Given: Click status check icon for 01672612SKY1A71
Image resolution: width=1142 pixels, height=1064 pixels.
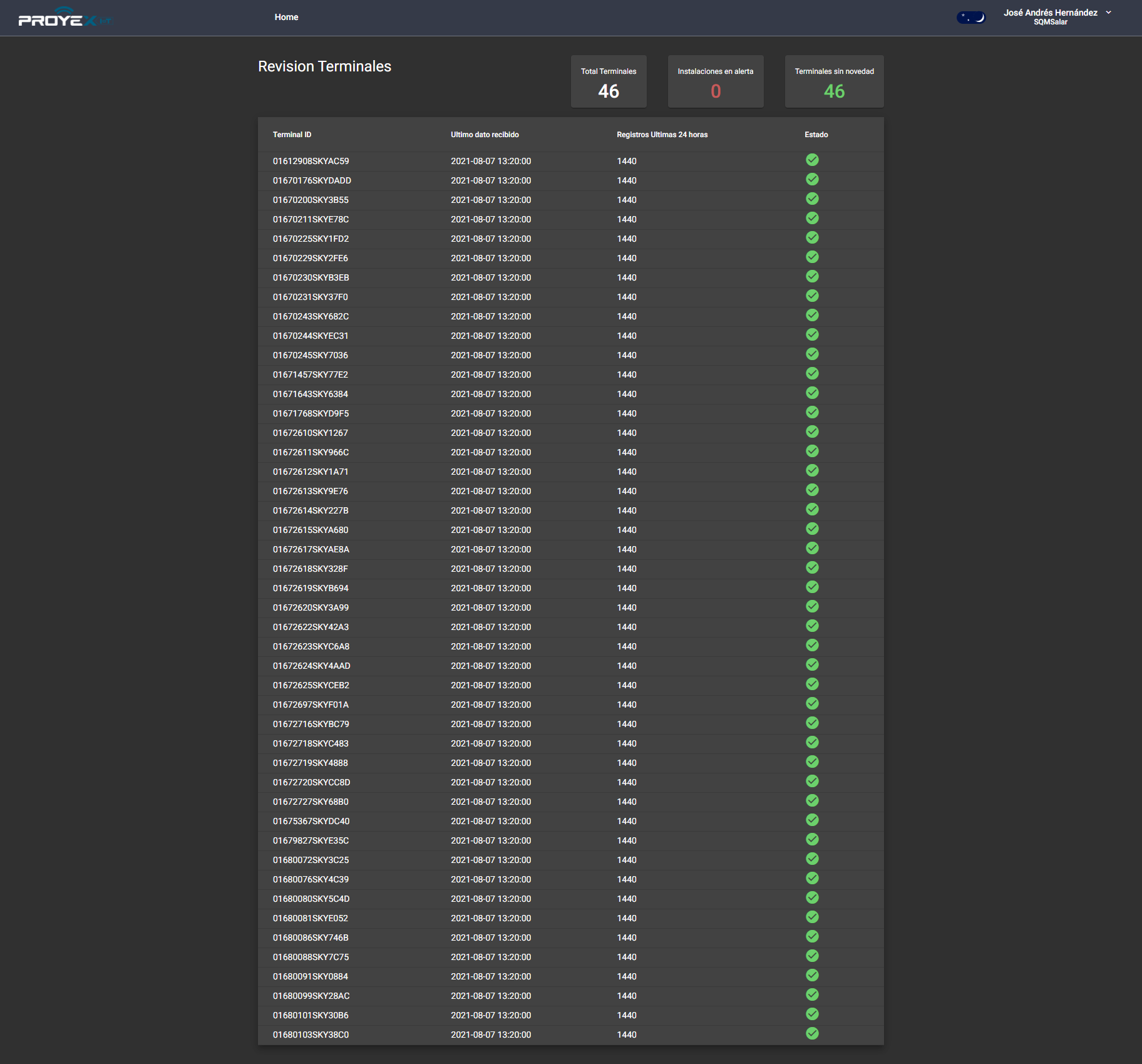Looking at the screenshot, I should tap(812, 470).
